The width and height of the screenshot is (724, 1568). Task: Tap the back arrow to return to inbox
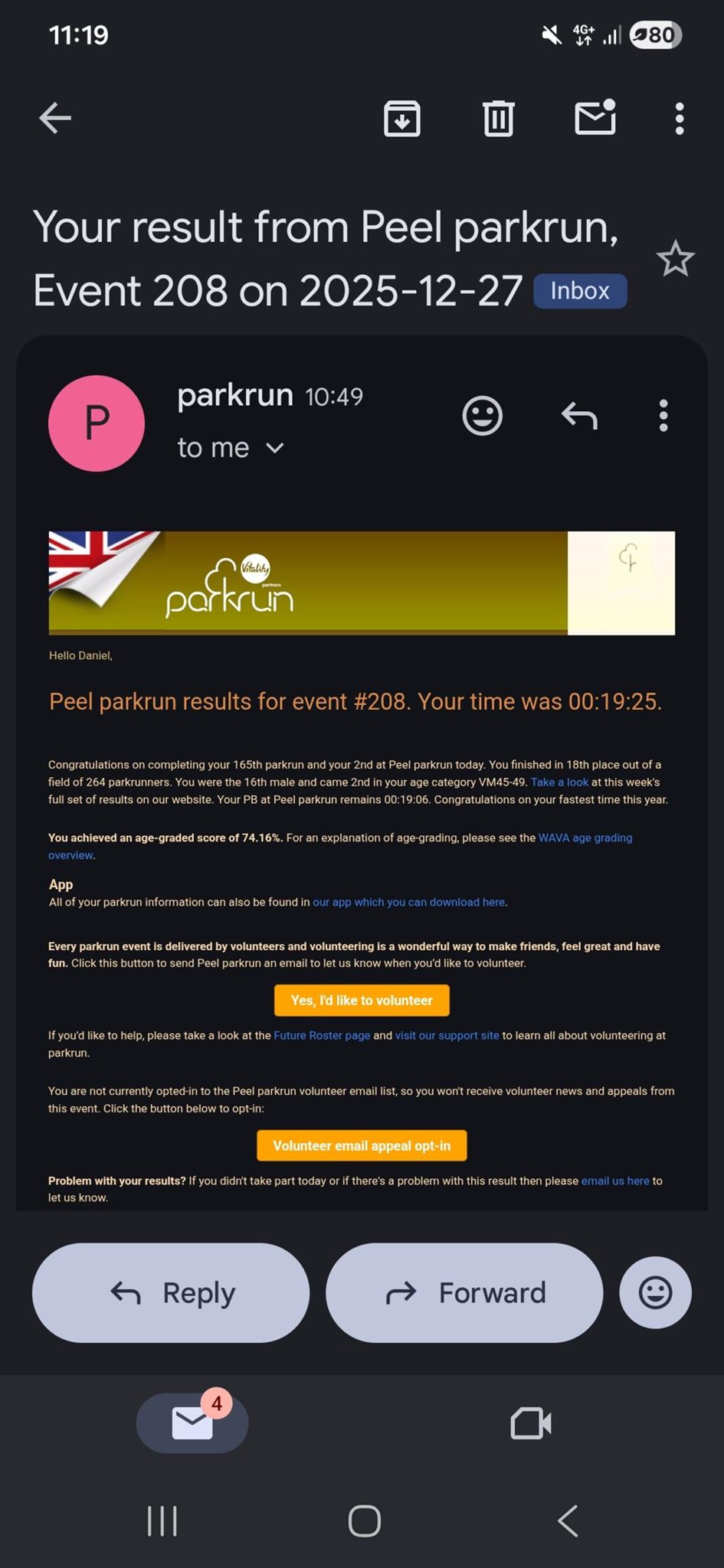pos(55,118)
